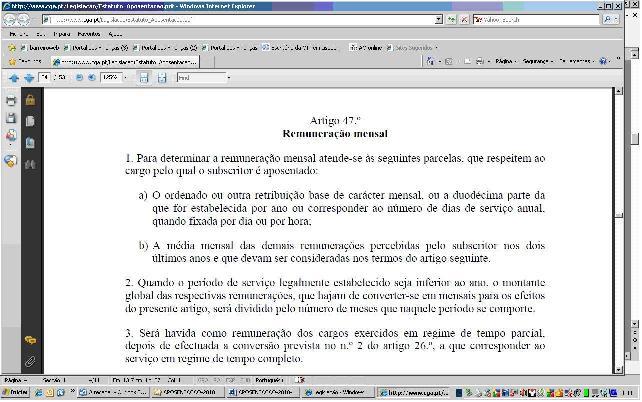Expand the address bar history dropdown

439,19
